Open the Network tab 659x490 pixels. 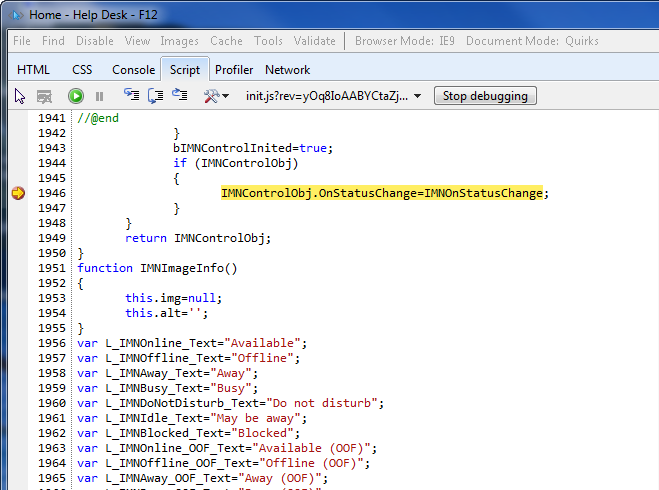[x=287, y=70]
